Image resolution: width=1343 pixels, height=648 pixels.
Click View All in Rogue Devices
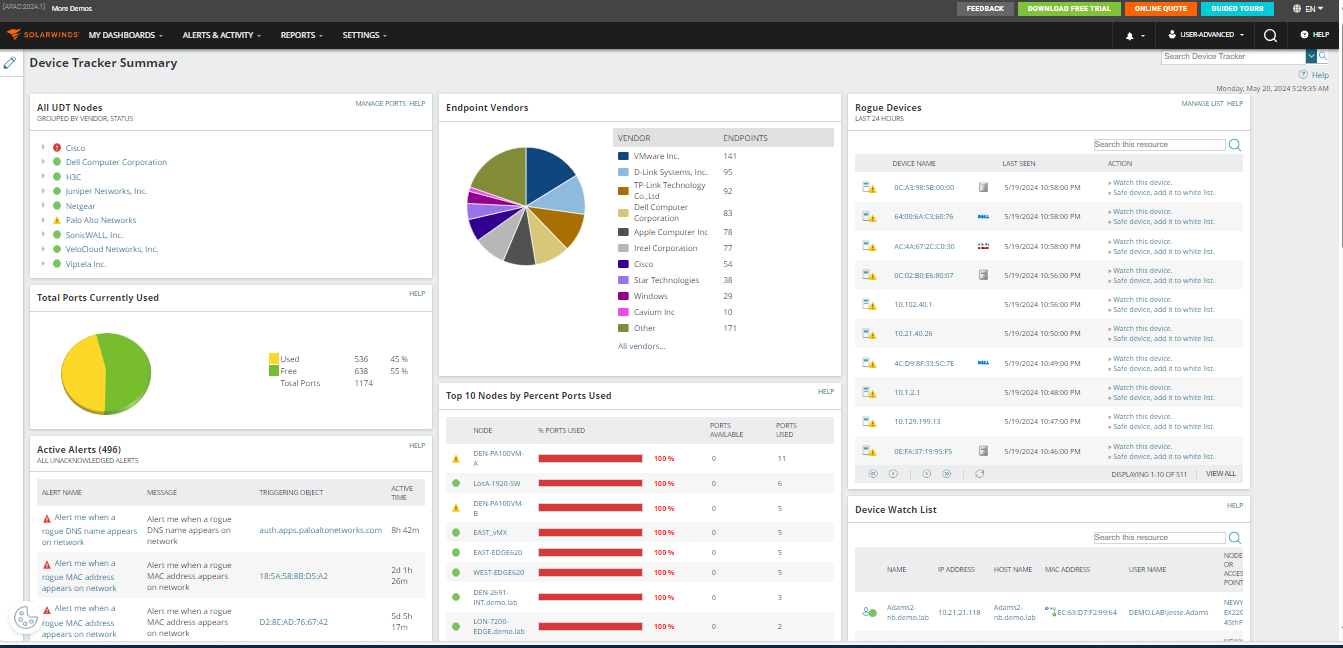1221,473
